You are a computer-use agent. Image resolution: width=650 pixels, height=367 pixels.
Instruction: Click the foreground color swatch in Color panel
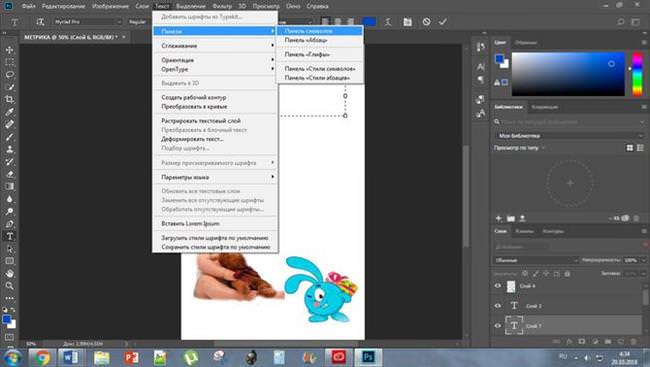tap(500, 58)
